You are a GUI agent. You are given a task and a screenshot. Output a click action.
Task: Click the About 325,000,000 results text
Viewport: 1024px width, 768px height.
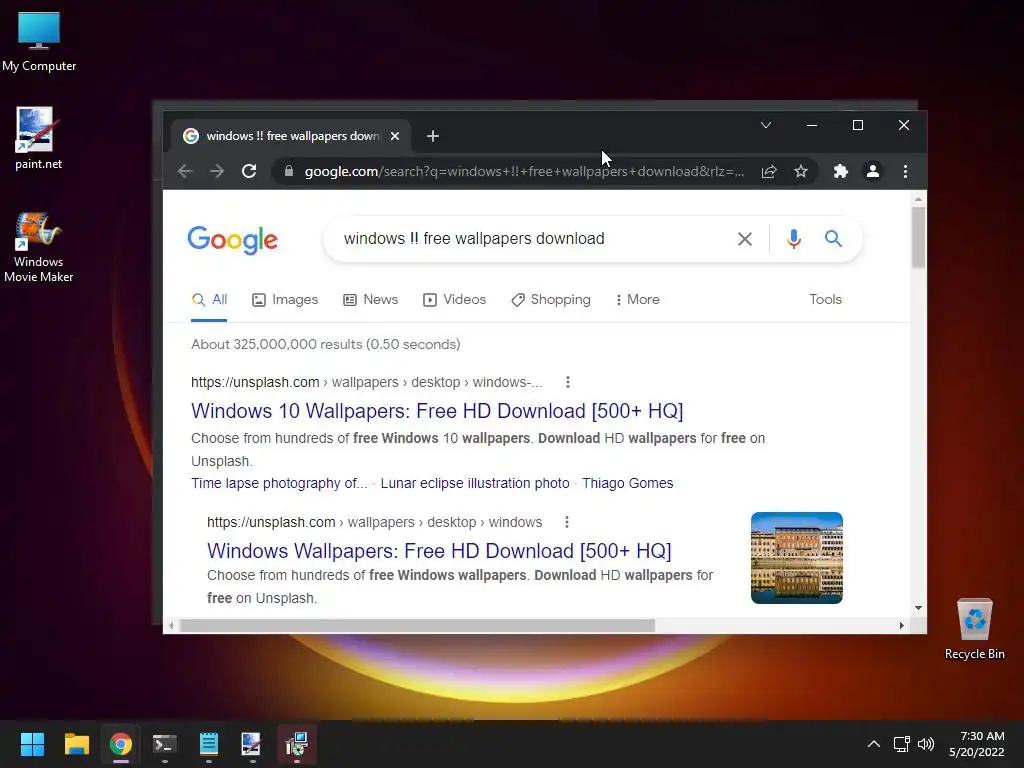tap(325, 344)
